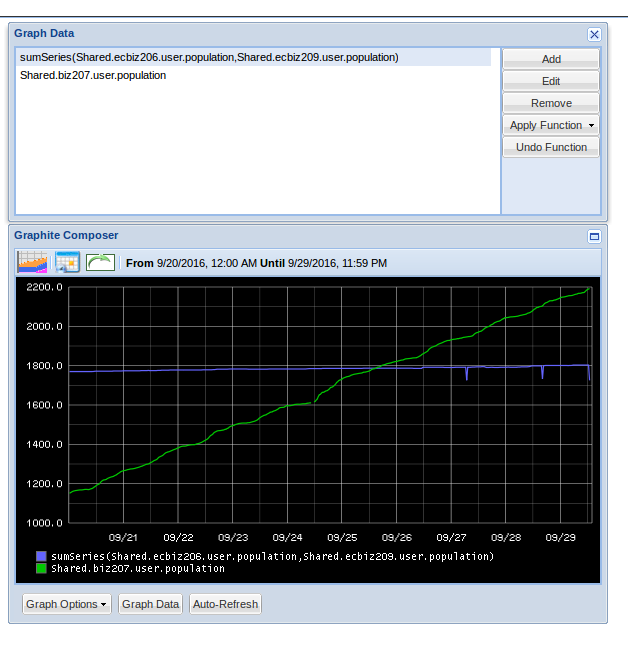Click the Graph Data panel title bar
The width and height of the screenshot is (628, 662).
click(300, 34)
